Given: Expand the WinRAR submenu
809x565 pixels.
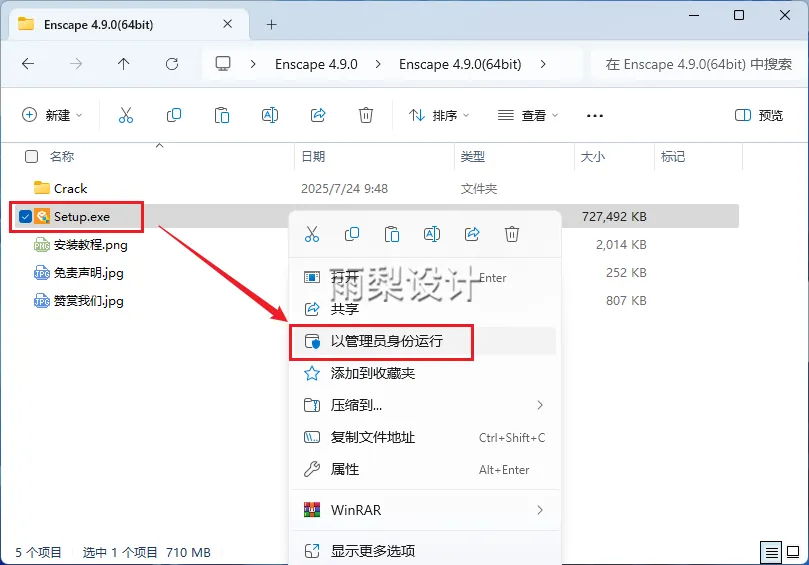Looking at the screenshot, I should (540, 510).
